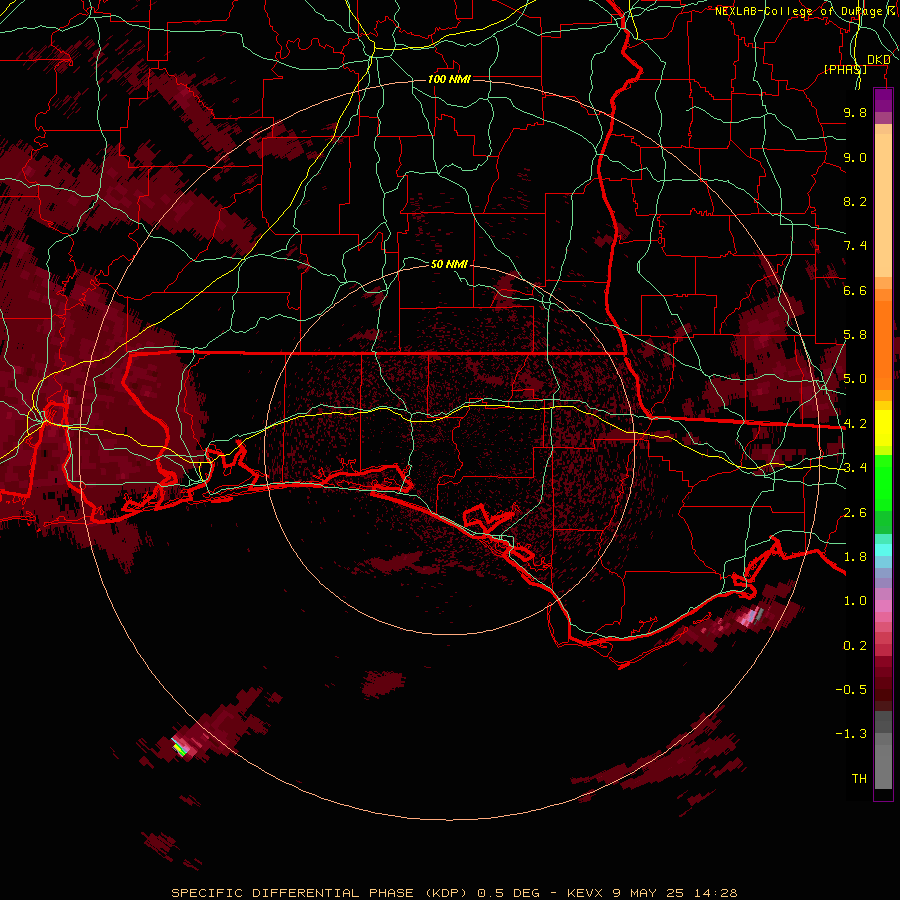The image size is (900, 900).
Task: Click the yellow segment of the colorbar
Action: 883,428
